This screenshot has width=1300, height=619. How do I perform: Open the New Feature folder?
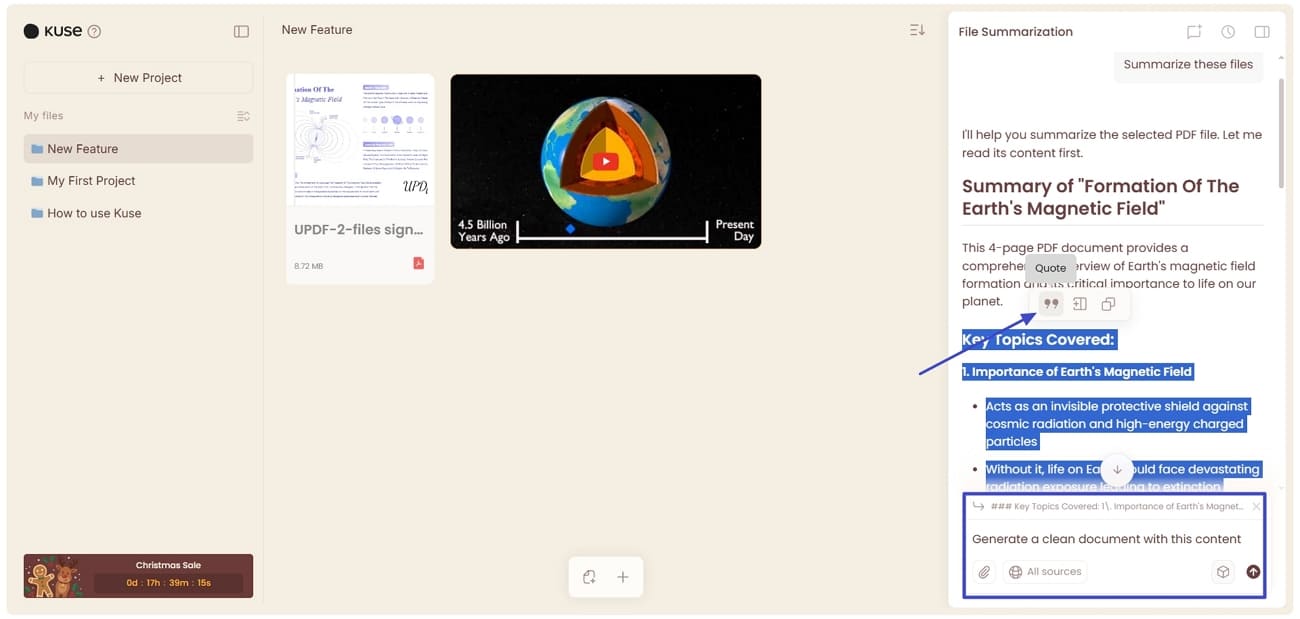click(138, 149)
